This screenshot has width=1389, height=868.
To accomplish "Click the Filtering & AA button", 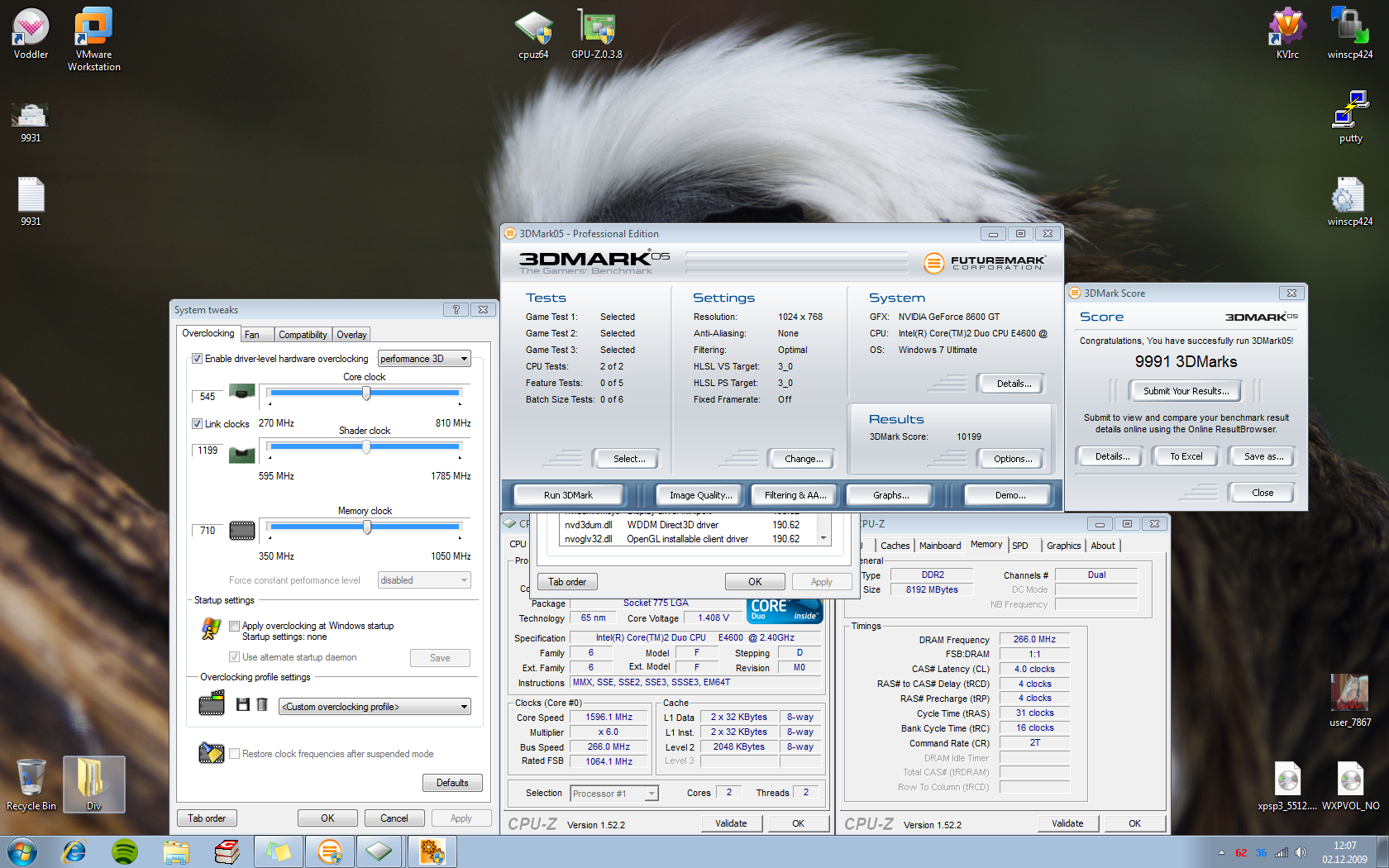I will (x=795, y=495).
